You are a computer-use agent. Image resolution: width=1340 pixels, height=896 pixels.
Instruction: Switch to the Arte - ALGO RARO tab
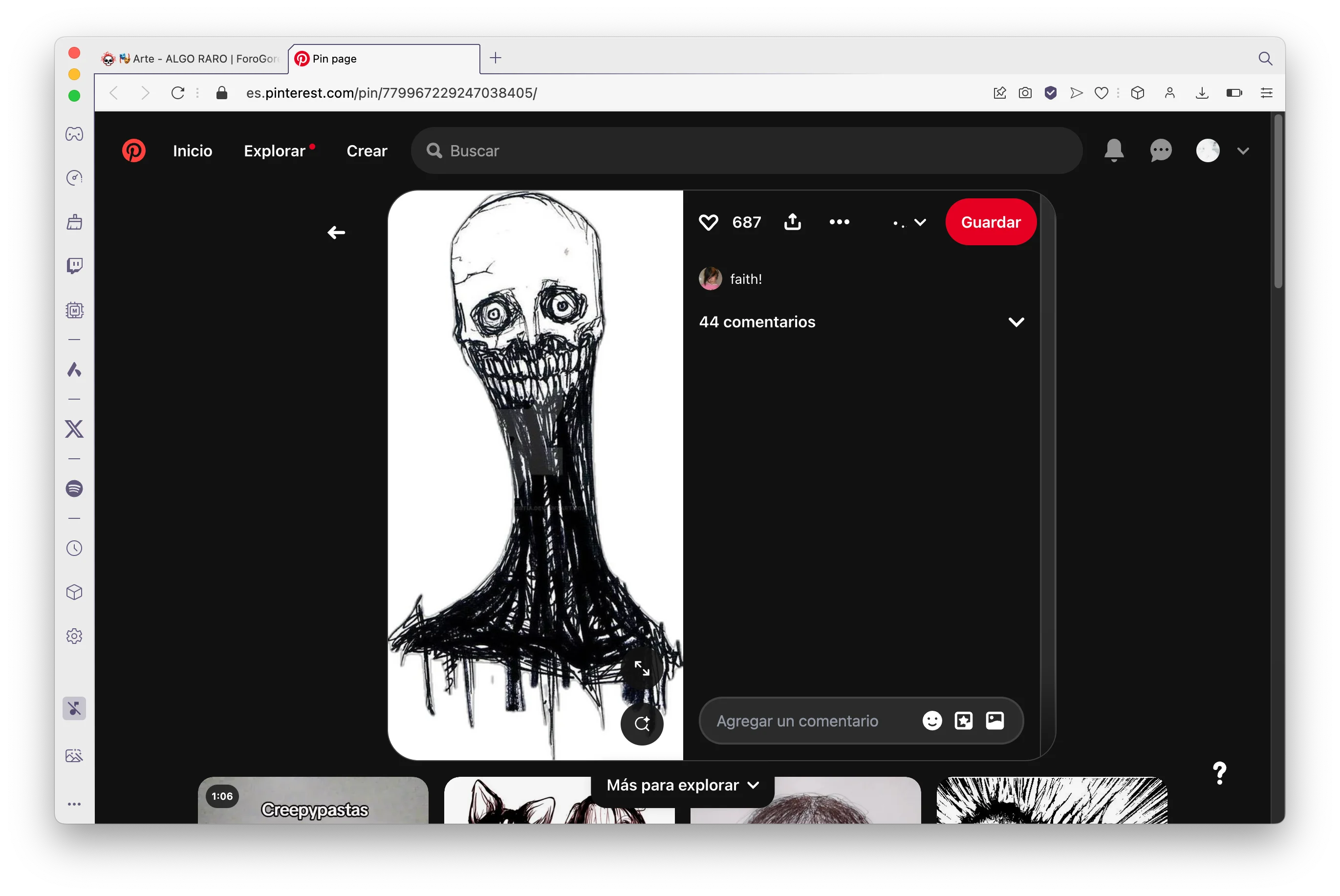[192, 59]
